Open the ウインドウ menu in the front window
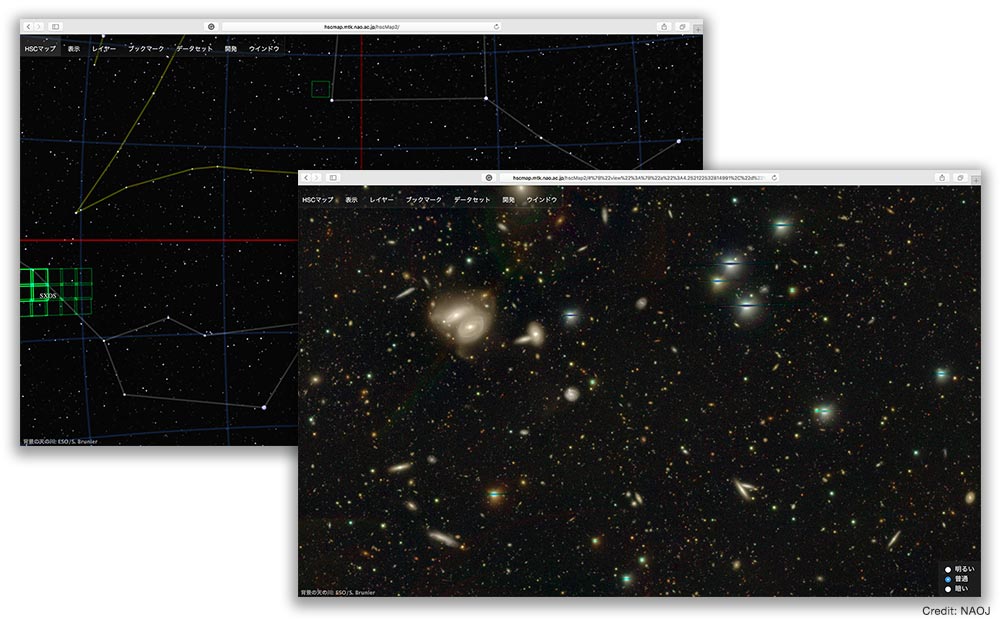The image size is (1000, 620). point(542,200)
